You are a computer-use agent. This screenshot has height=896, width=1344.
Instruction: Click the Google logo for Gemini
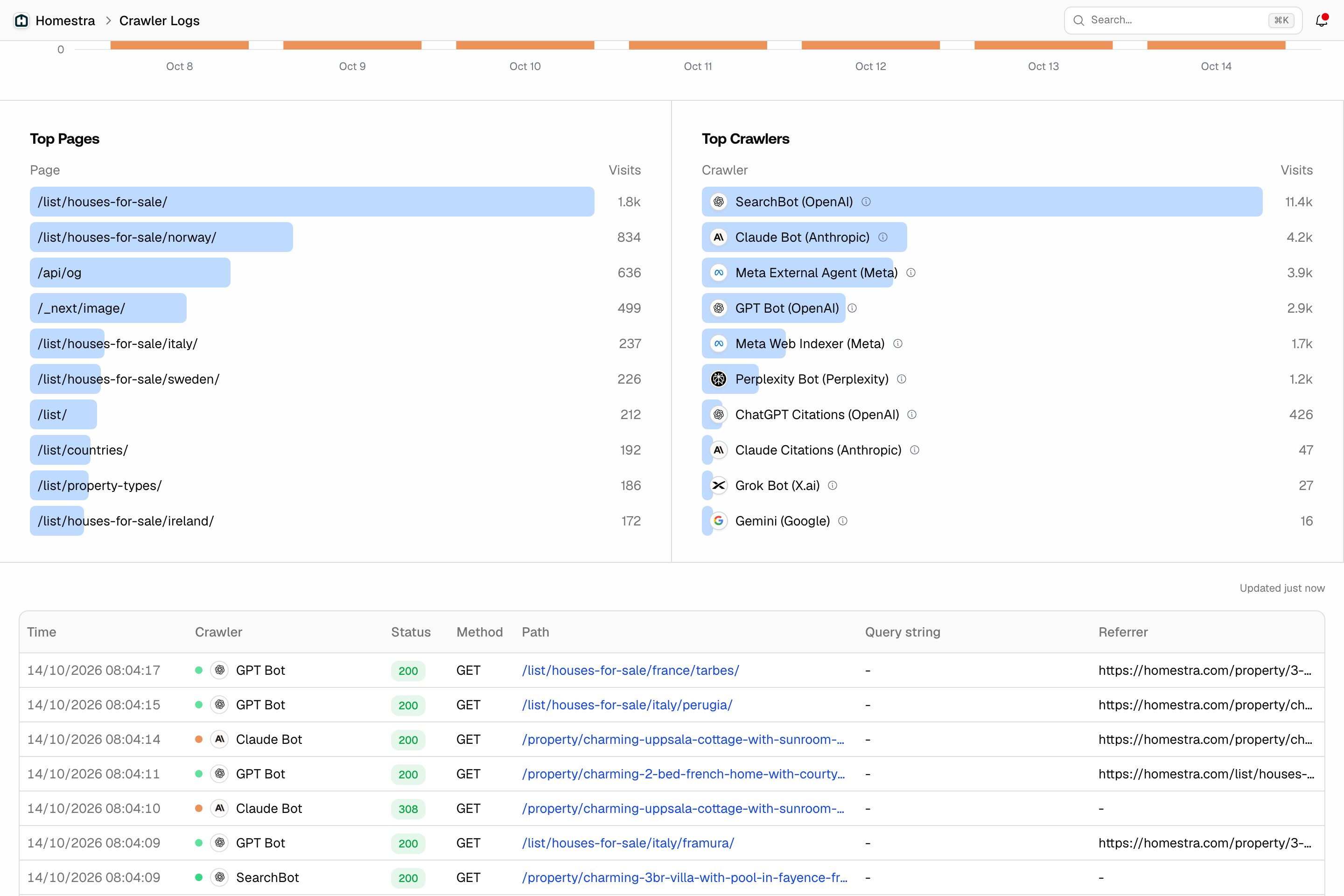point(718,521)
